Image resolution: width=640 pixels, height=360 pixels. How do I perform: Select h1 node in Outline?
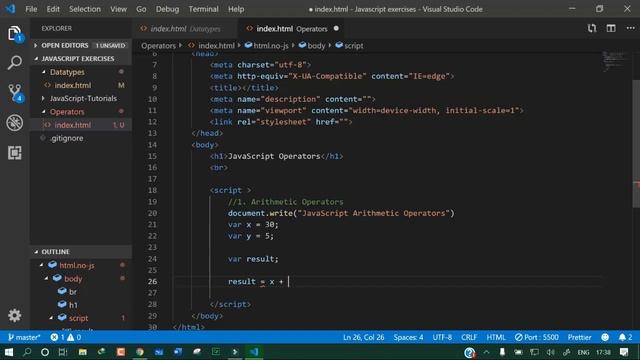tap(73, 305)
